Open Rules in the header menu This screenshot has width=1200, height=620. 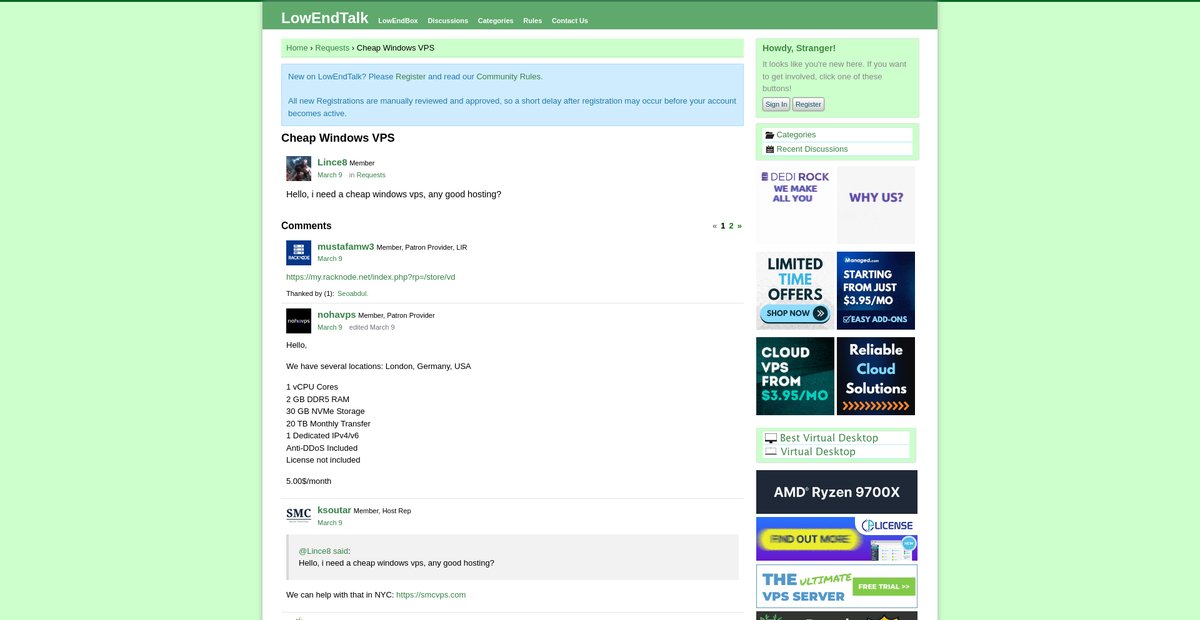pyautogui.click(x=533, y=20)
